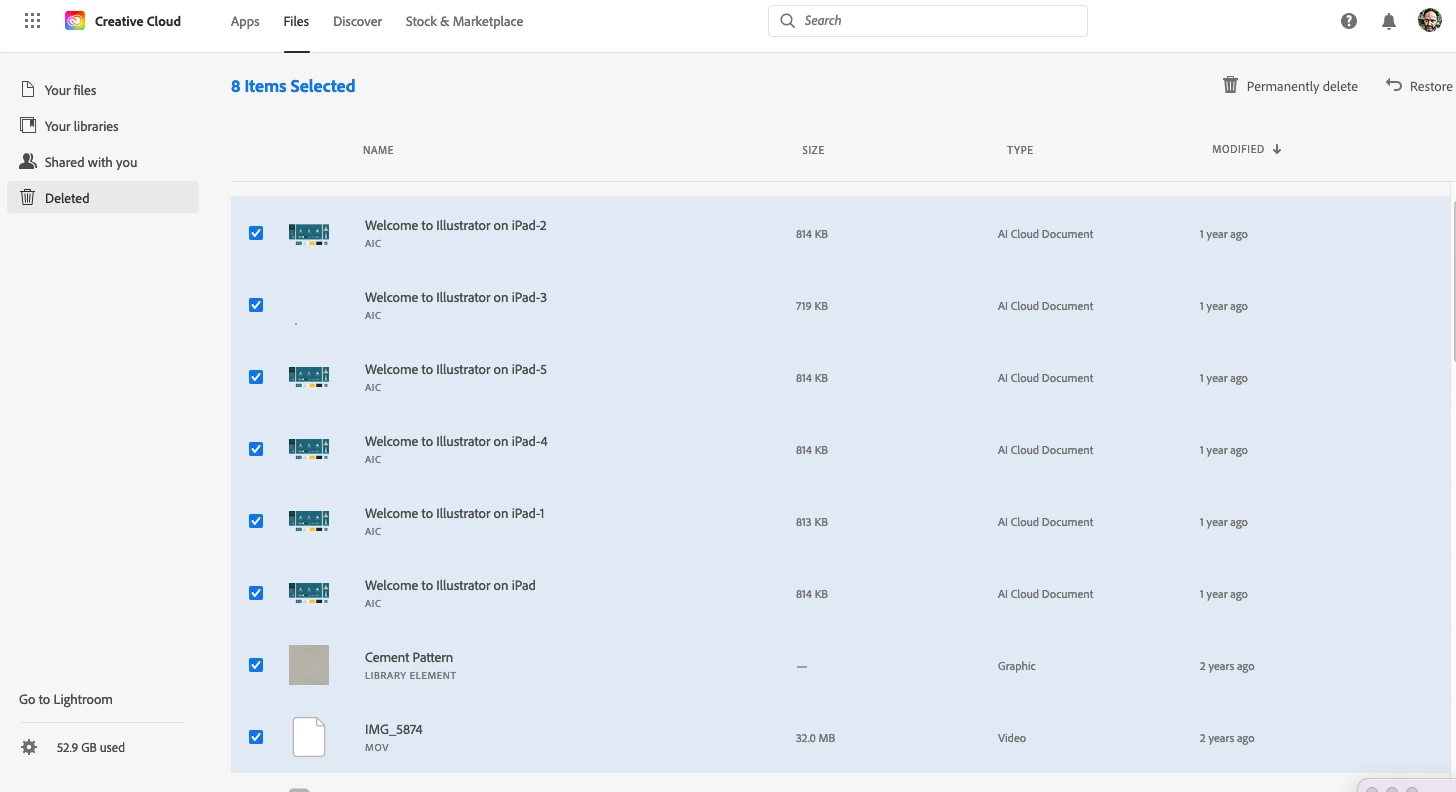Follow the Go to Lightroom link
This screenshot has width=1456, height=792.
[66, 699]
